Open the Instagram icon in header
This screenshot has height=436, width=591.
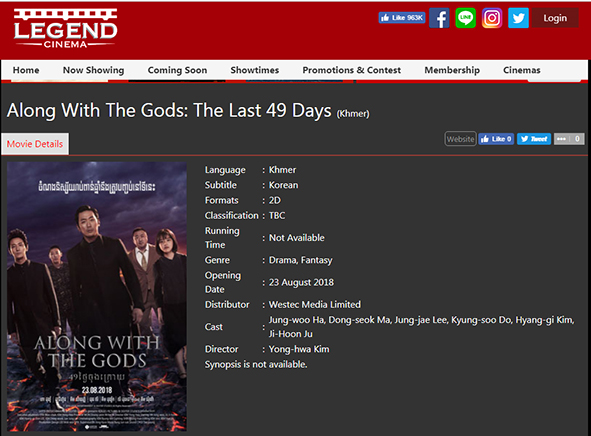(492, 18)
